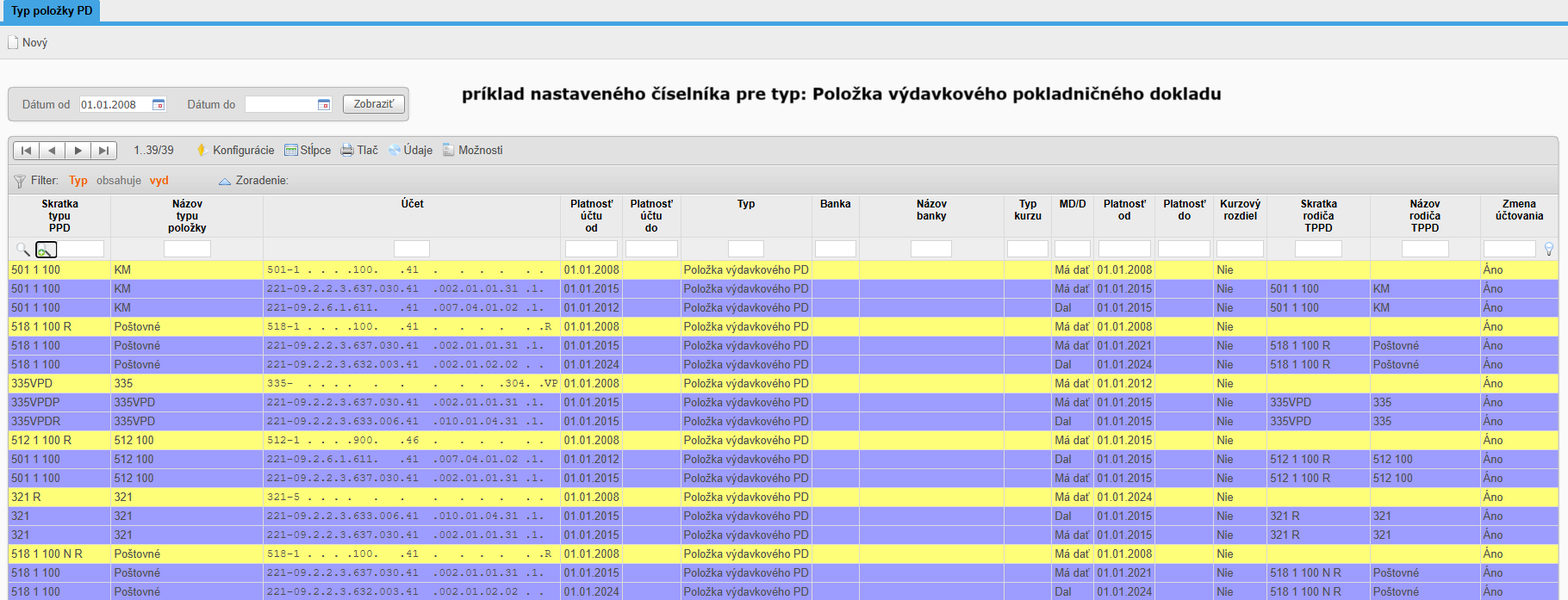The width and height of the screenshot is (1568, 600).
Task: Click the magnifier search icon in filter row
Action: tap(22, 250)
